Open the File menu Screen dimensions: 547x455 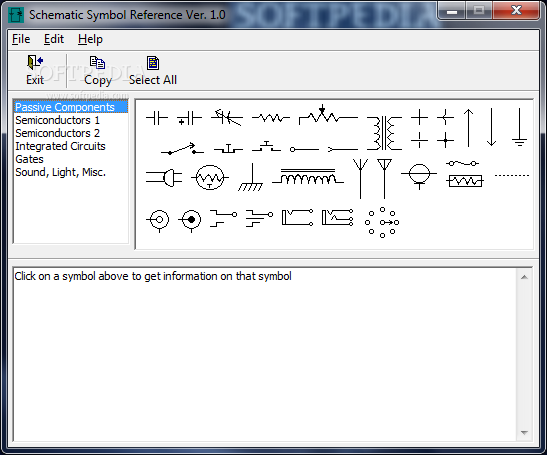tap(21, 39)
